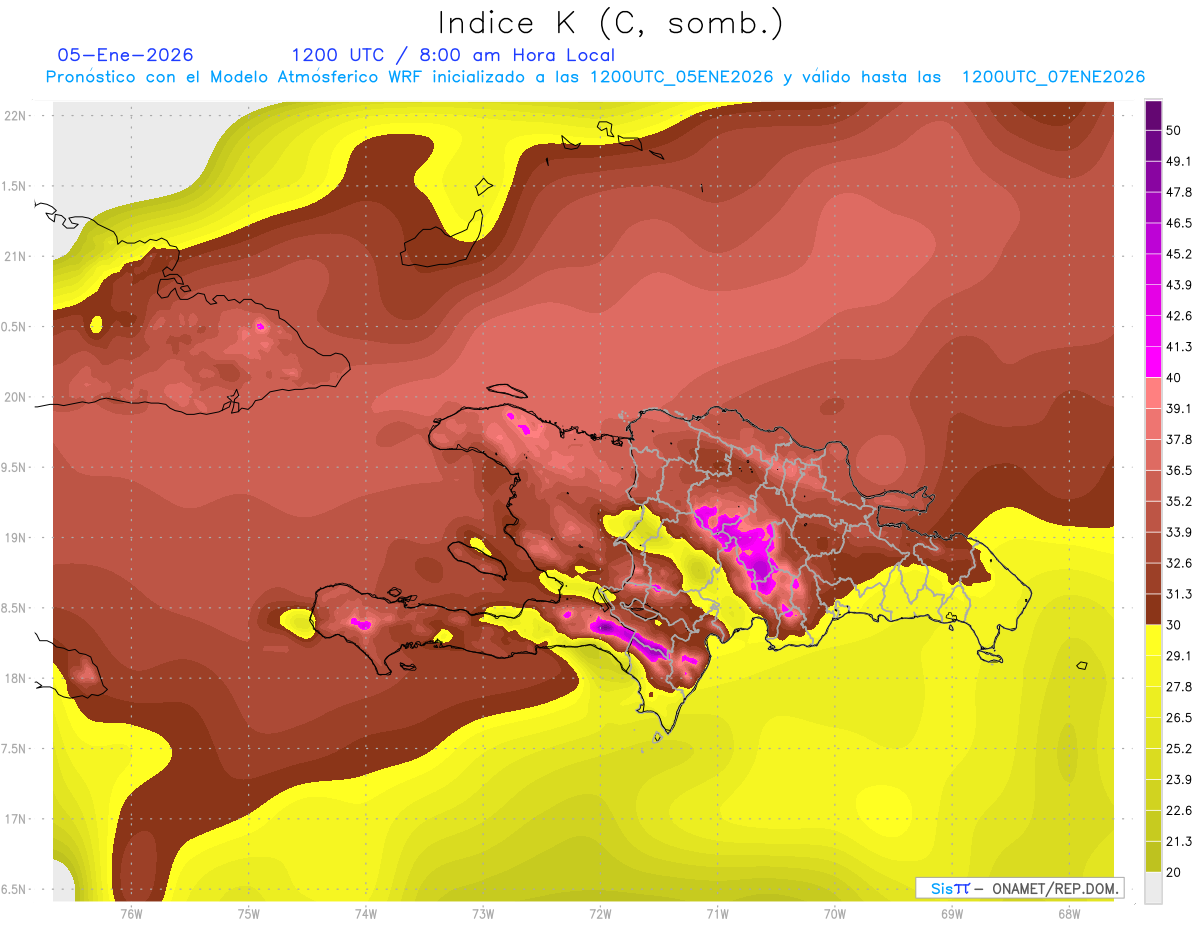Pick the dark purple swatch between 49.1 and 50
Image resolution: width=1200 pixels, height=927 pixels.
point(1154,145)
